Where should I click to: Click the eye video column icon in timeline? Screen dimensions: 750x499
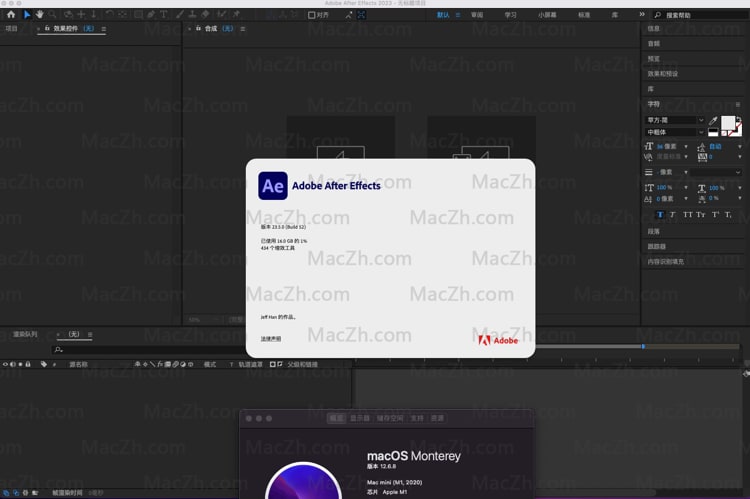(x=5, y=365)
